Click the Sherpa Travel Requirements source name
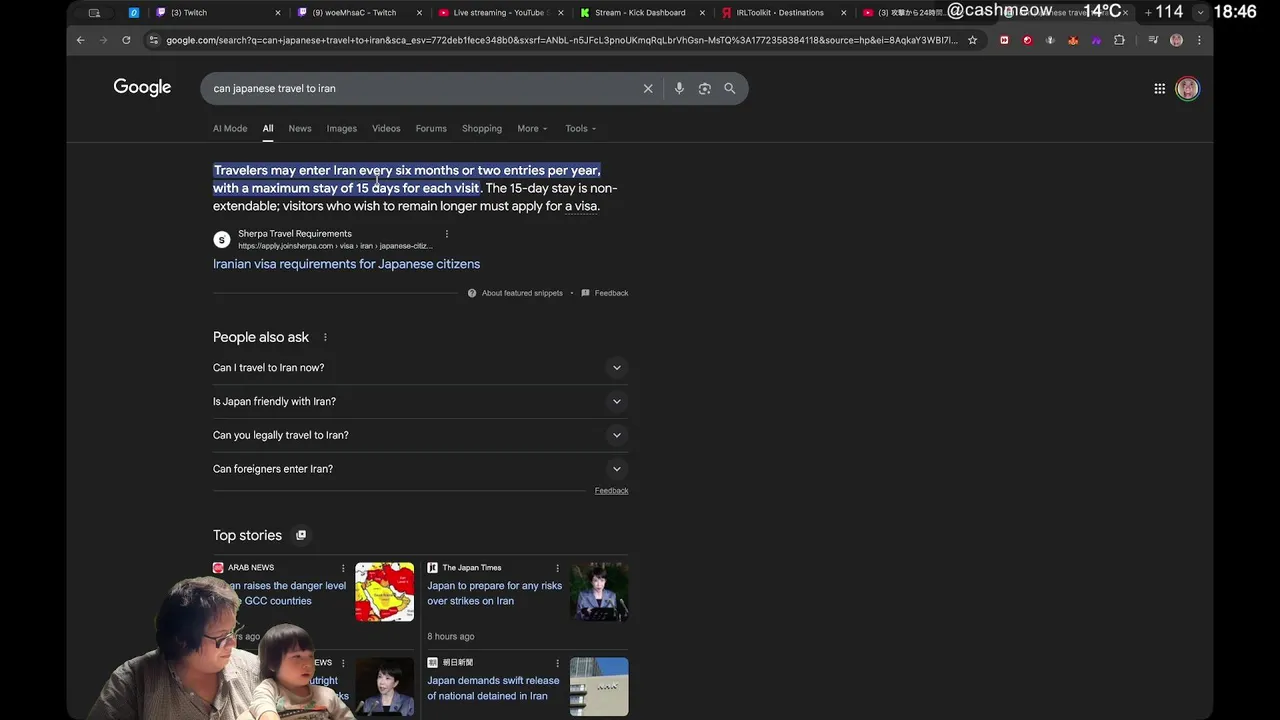 [x=295, y=234]
